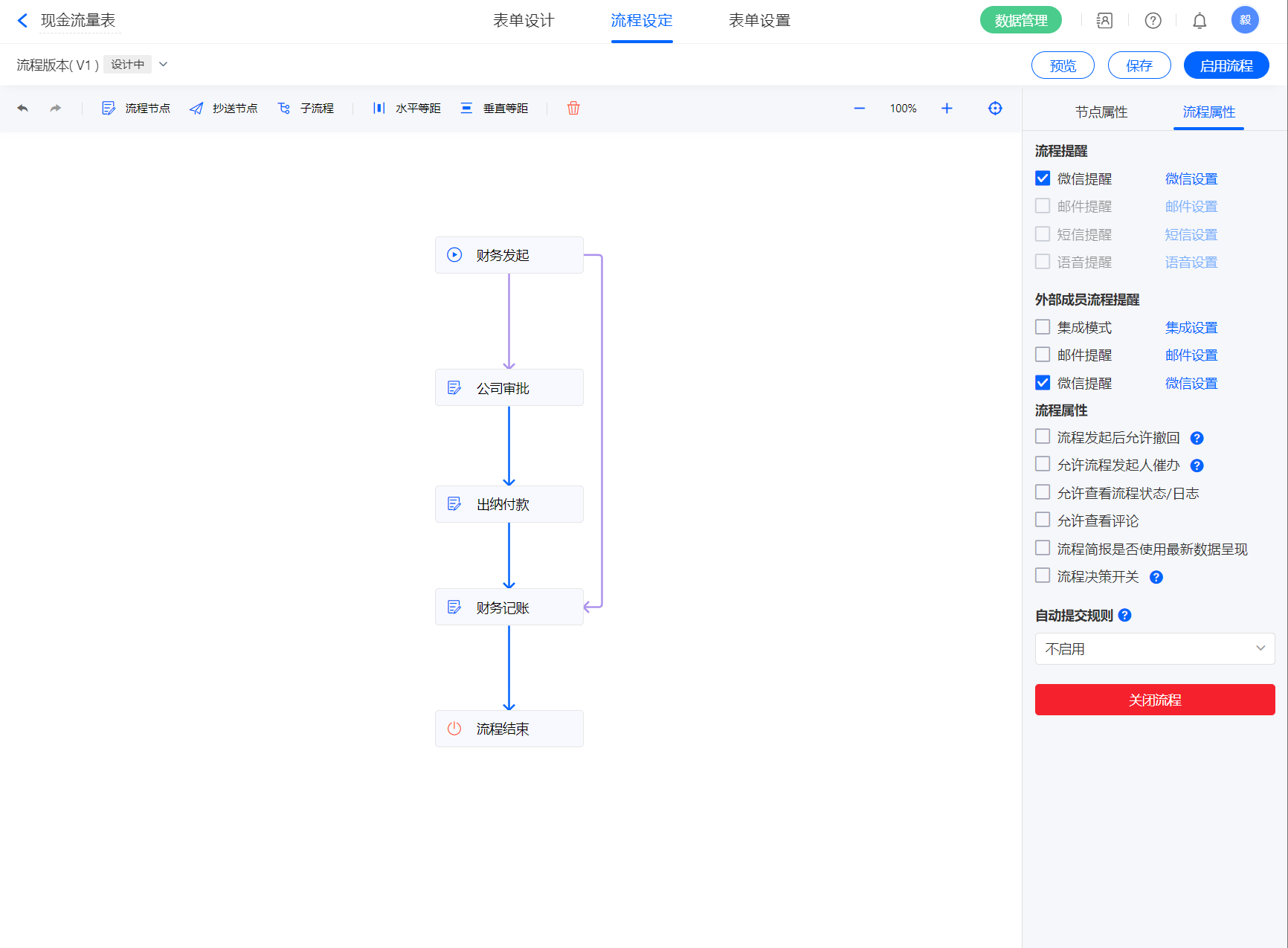Click the back arrow beside 现金流量表
The image size is (1288, 948).
pos(23,21)
